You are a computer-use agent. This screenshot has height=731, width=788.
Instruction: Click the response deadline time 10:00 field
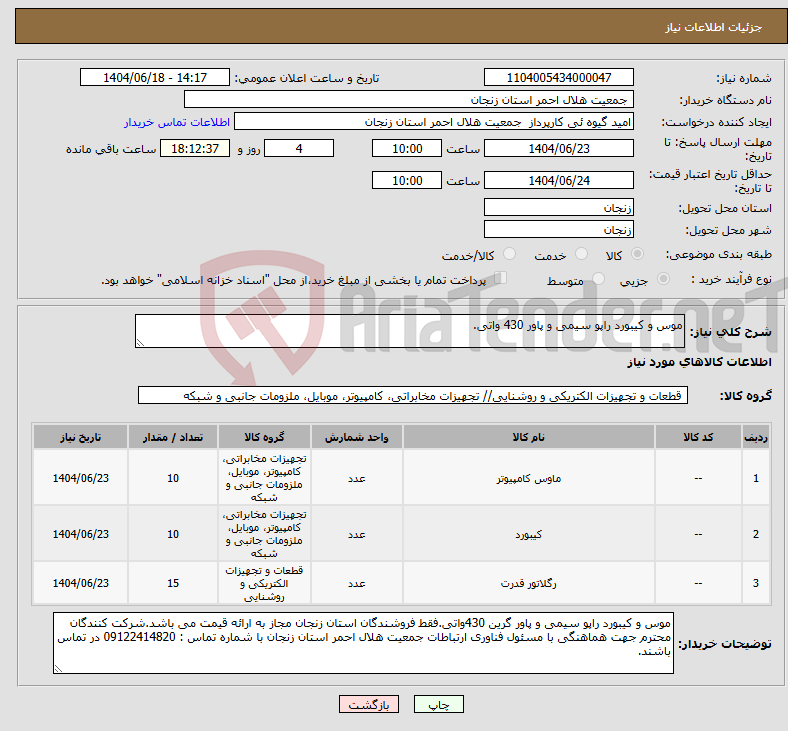[407, 148]
